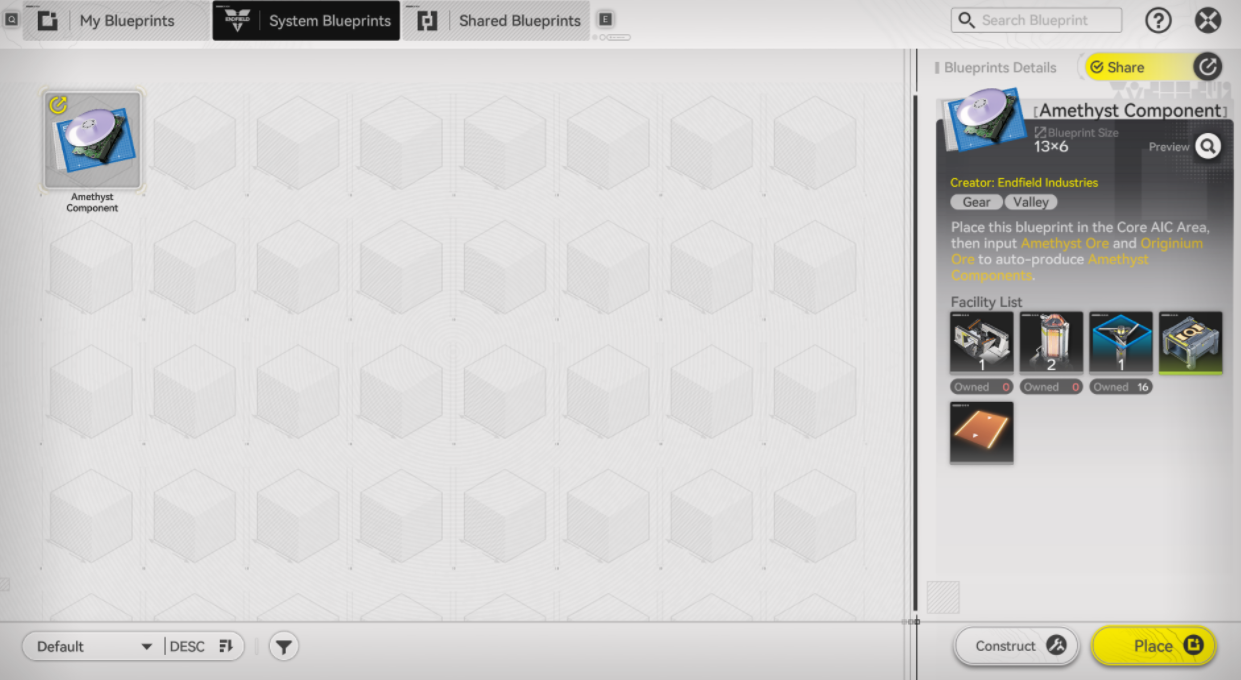Click the Preview magnifier button
The height and width of the screenshot is (680, 1241).
point(1208,147)
